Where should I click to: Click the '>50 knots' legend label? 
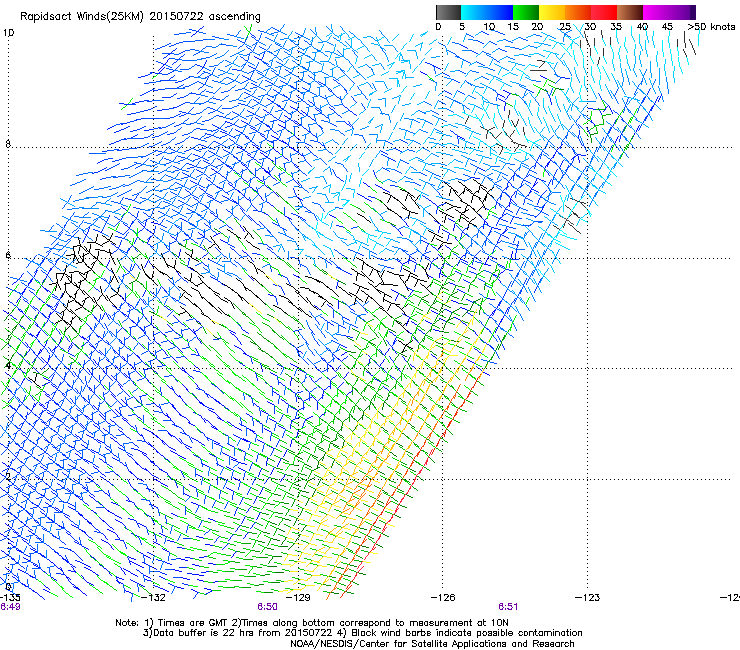coord(711,27)
